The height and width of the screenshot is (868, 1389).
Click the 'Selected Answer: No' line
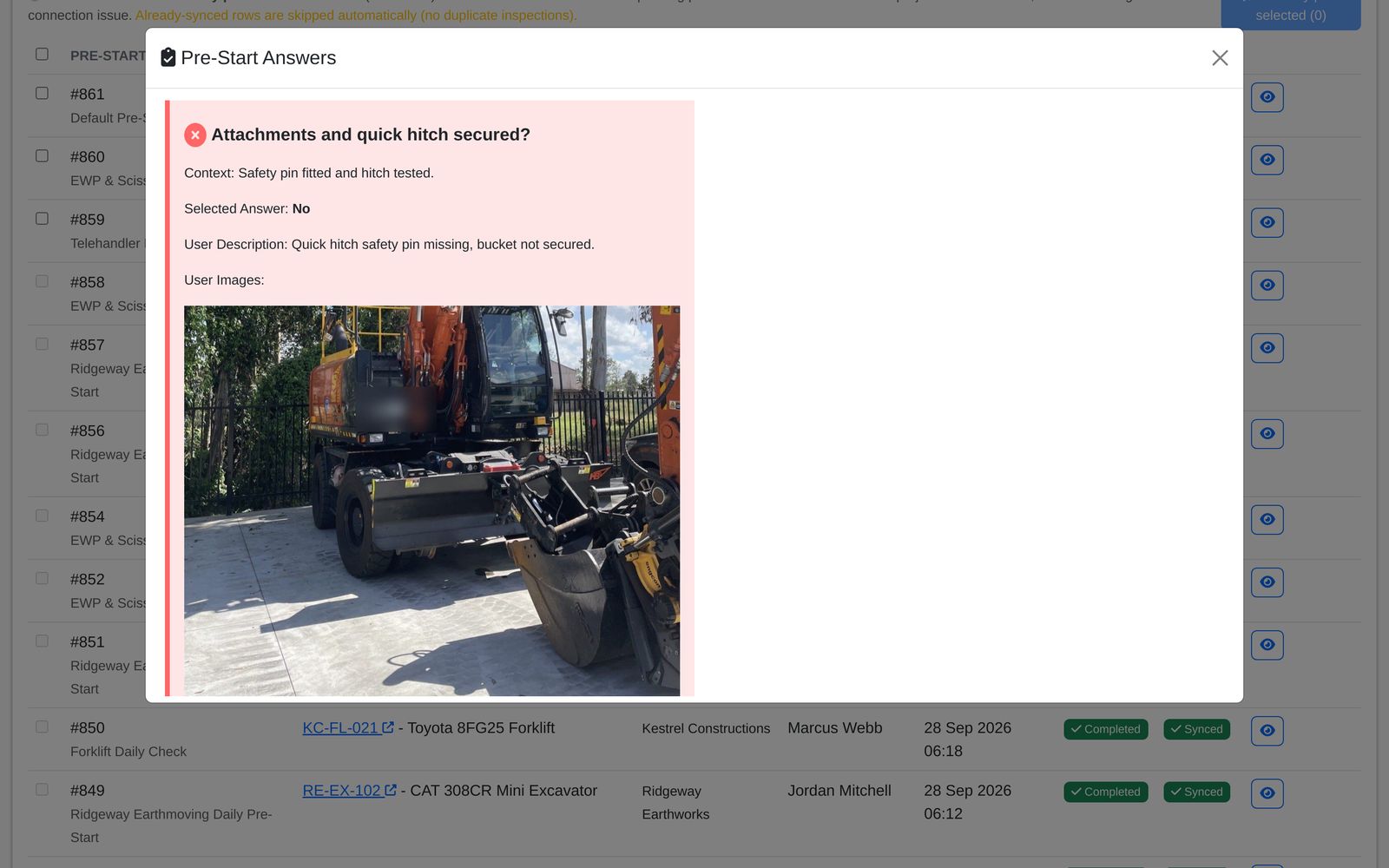[247, 208]
